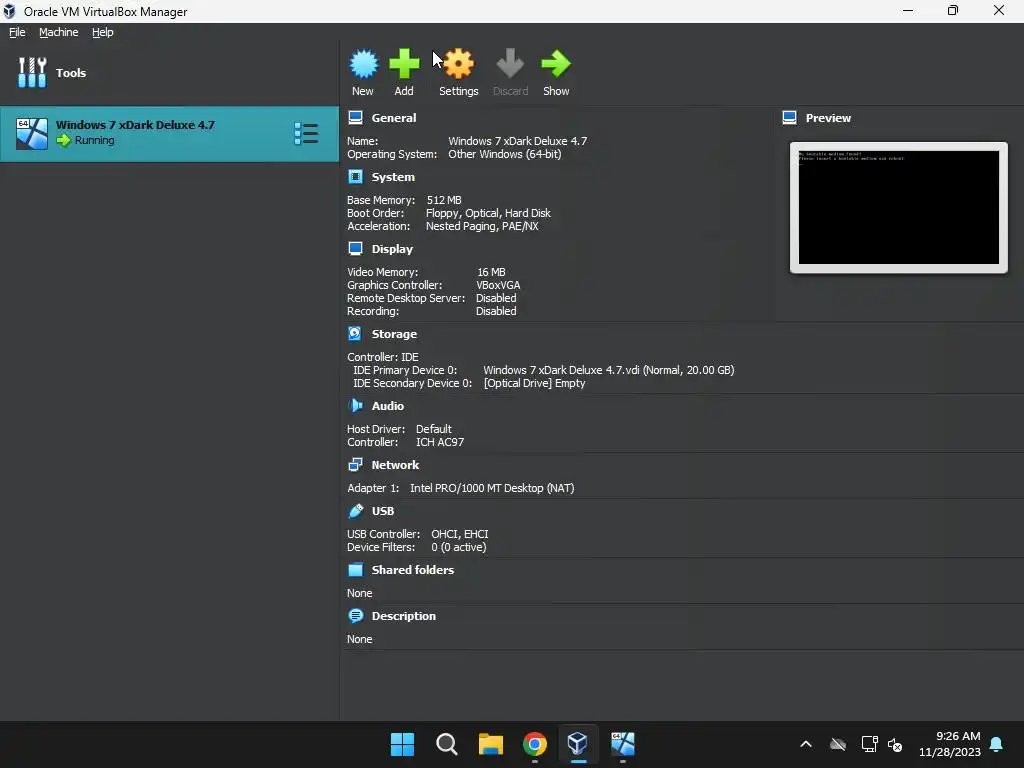
Task: Click 'Other Windows (64-bit)' operating system value
Action: pos(505,154)
